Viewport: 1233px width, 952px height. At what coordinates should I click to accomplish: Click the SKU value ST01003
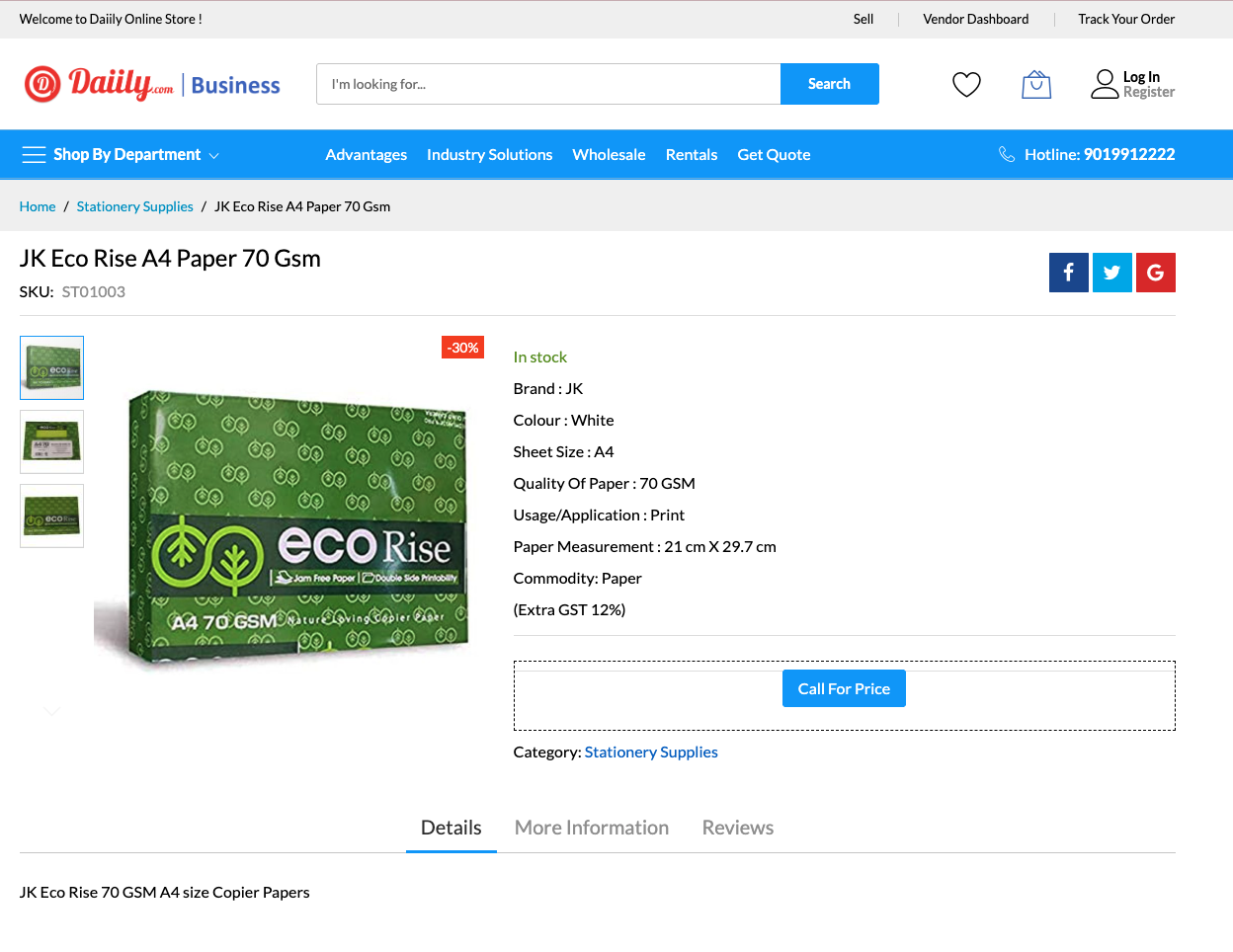pyautogui.click(x=94, y=292)
